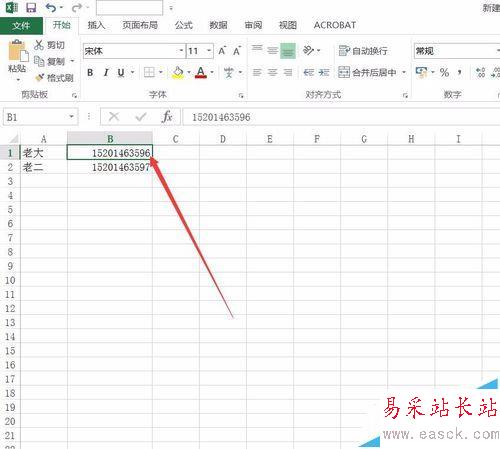Click the Wrap Text (自动换行) button
The height and width of the screenshot is (449, 500).
click(x=363, y=51)
